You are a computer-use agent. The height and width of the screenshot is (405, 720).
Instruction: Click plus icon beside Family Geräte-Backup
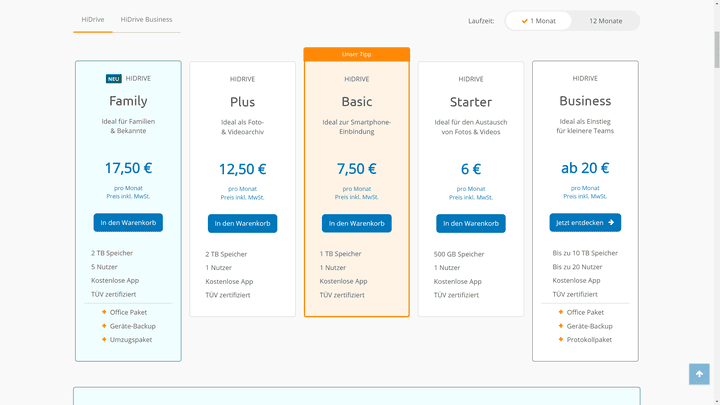(x=104, y=326)
